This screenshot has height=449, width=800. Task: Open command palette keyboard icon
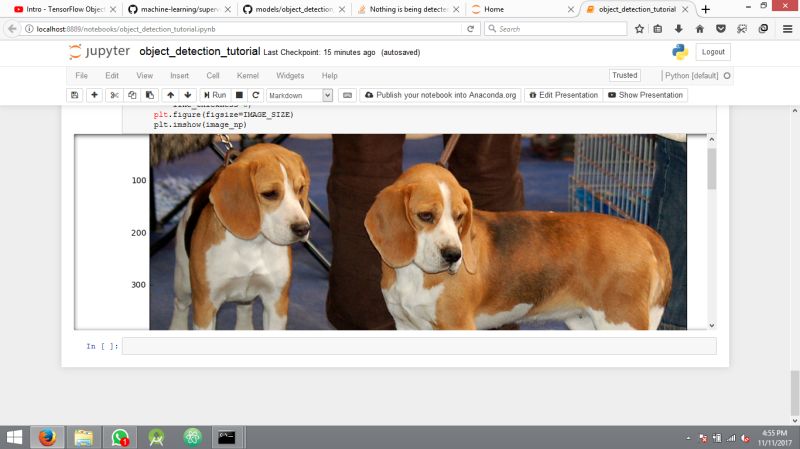pos(347,95)
